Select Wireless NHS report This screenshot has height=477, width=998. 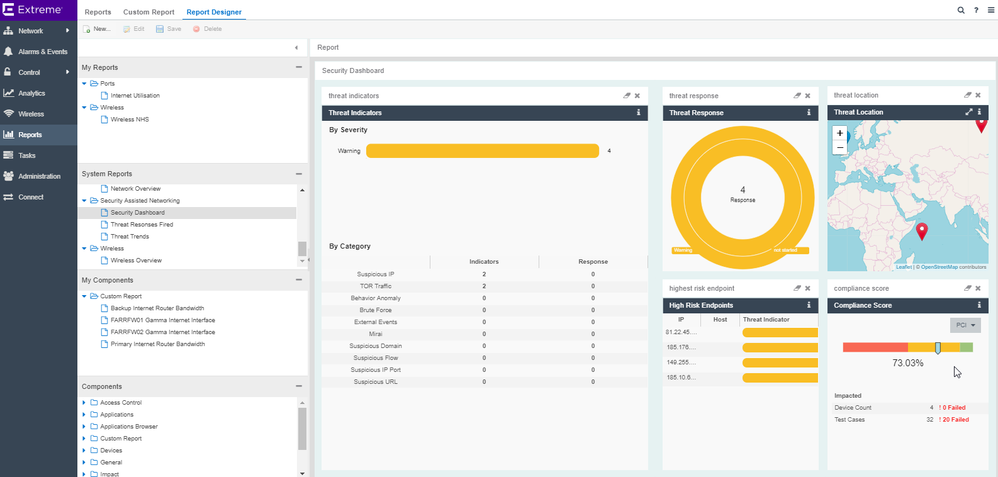tap(130, 119)
